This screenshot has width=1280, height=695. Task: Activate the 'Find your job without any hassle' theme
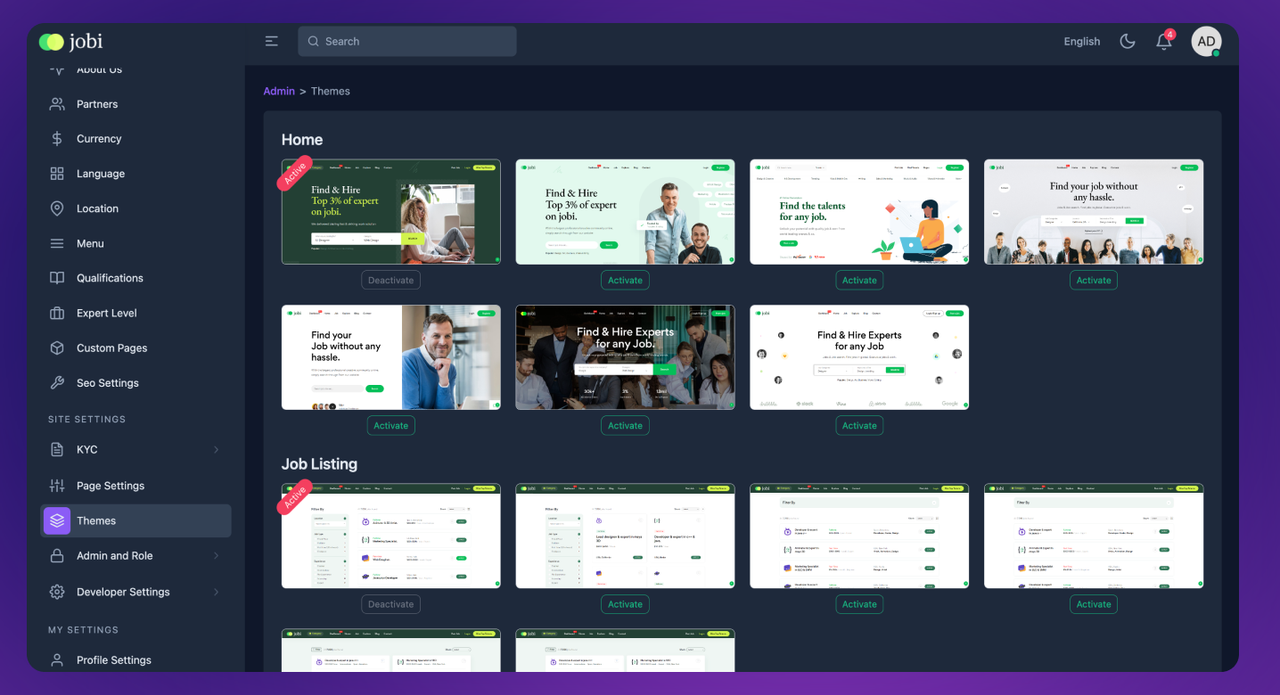click(x=1093, y=280)
